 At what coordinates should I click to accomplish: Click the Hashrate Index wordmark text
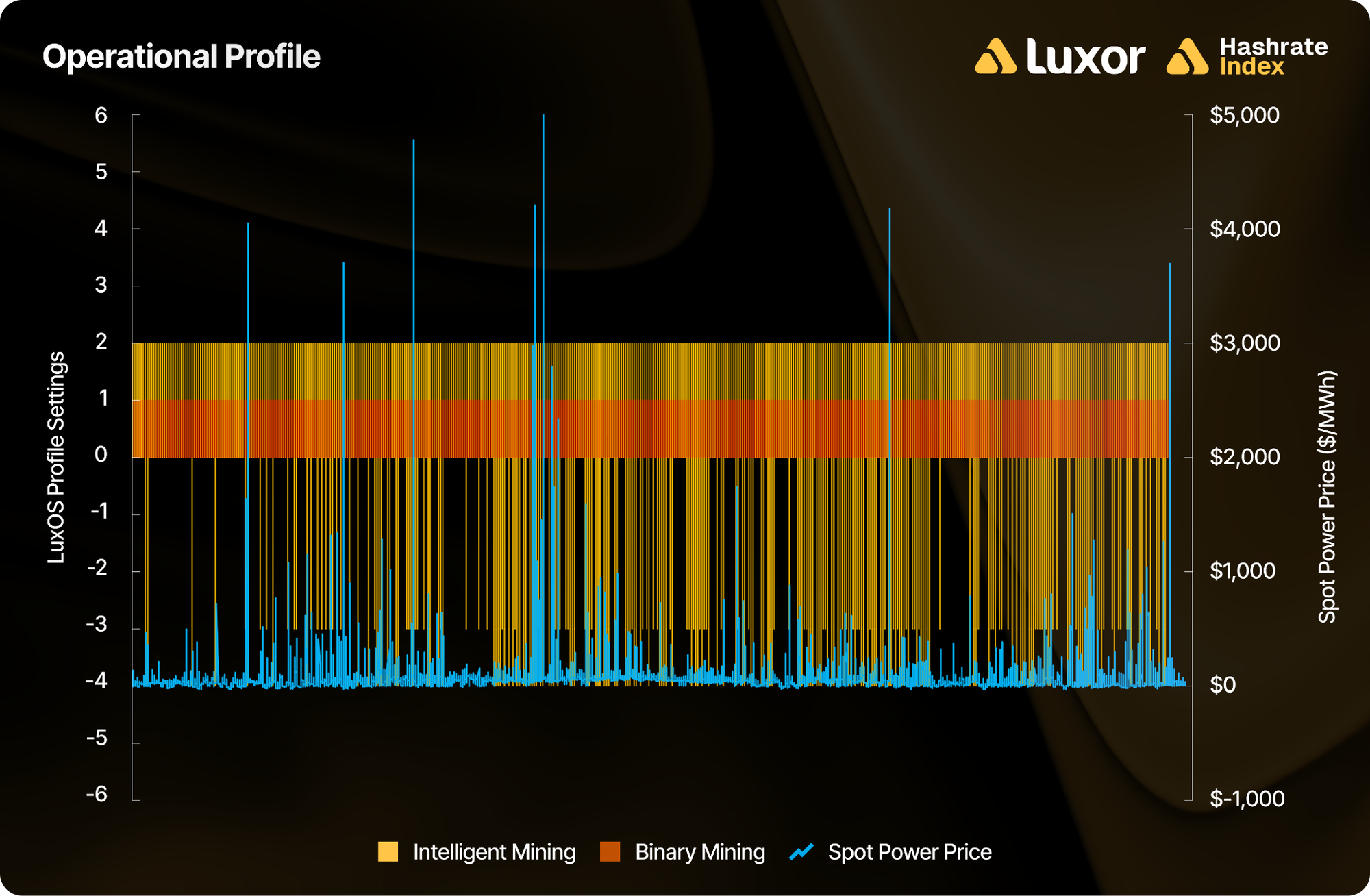click(1273, 56)
